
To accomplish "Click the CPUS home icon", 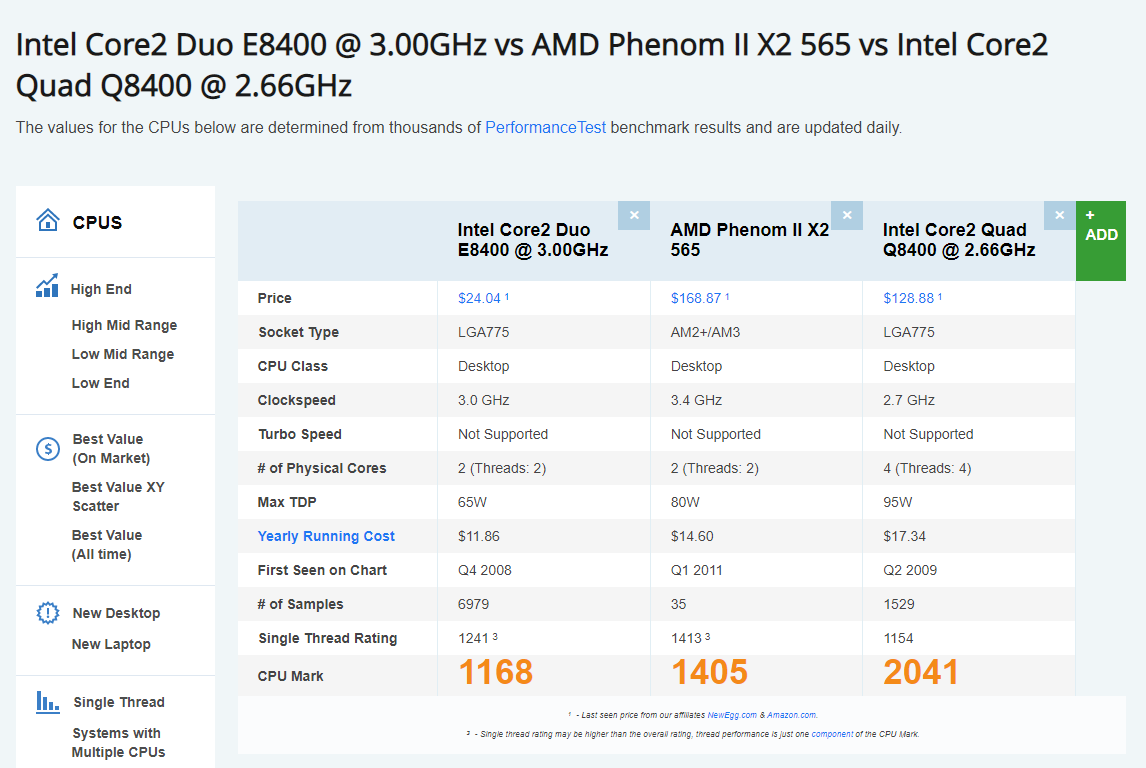I will [x=48, y=220].
